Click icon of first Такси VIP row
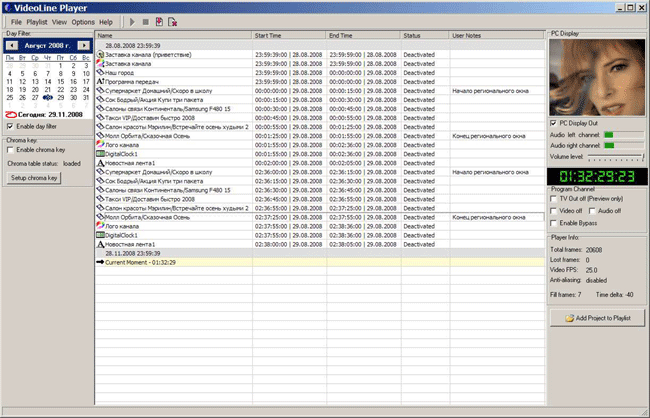The image size is (650, 418). 100,118
